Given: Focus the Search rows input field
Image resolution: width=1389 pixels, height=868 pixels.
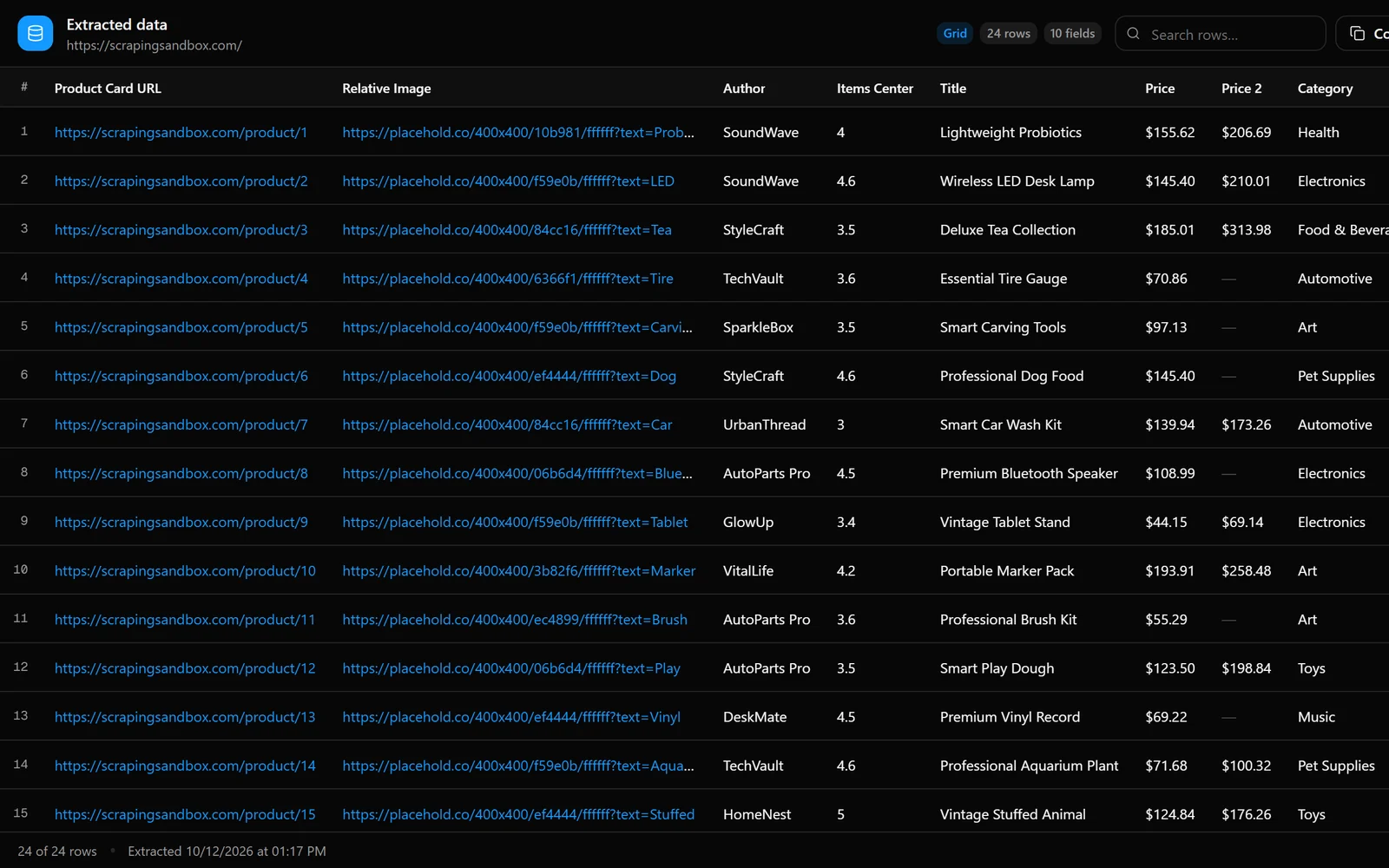Looking at the screenshot, I should (x=1220, y=34).
